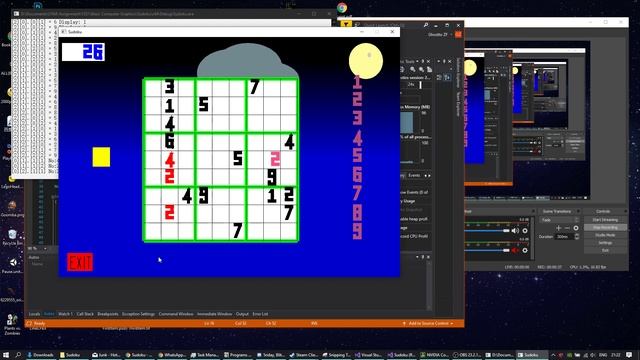Open the Fade scene transition dropdown in OBS
640x360 pixels.
pyautogui.click(x=559, y=220)
